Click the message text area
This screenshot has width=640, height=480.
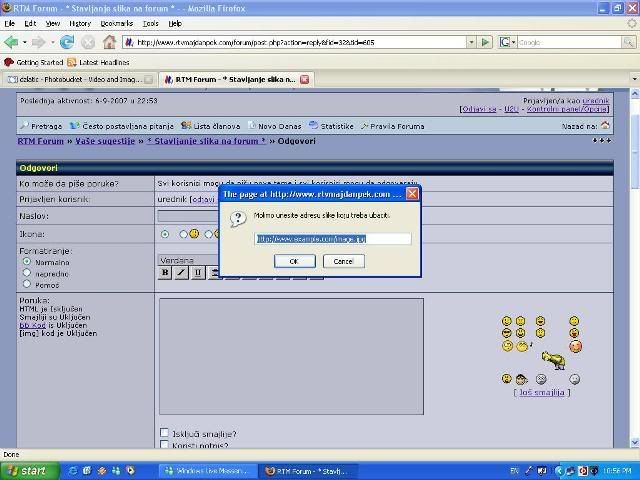[291, 356]
